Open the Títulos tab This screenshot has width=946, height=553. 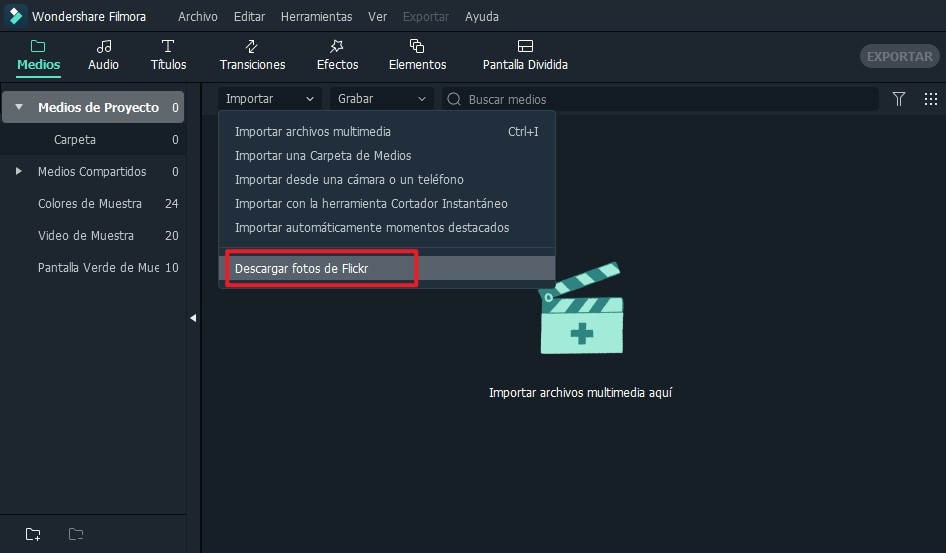coord(168,55)
